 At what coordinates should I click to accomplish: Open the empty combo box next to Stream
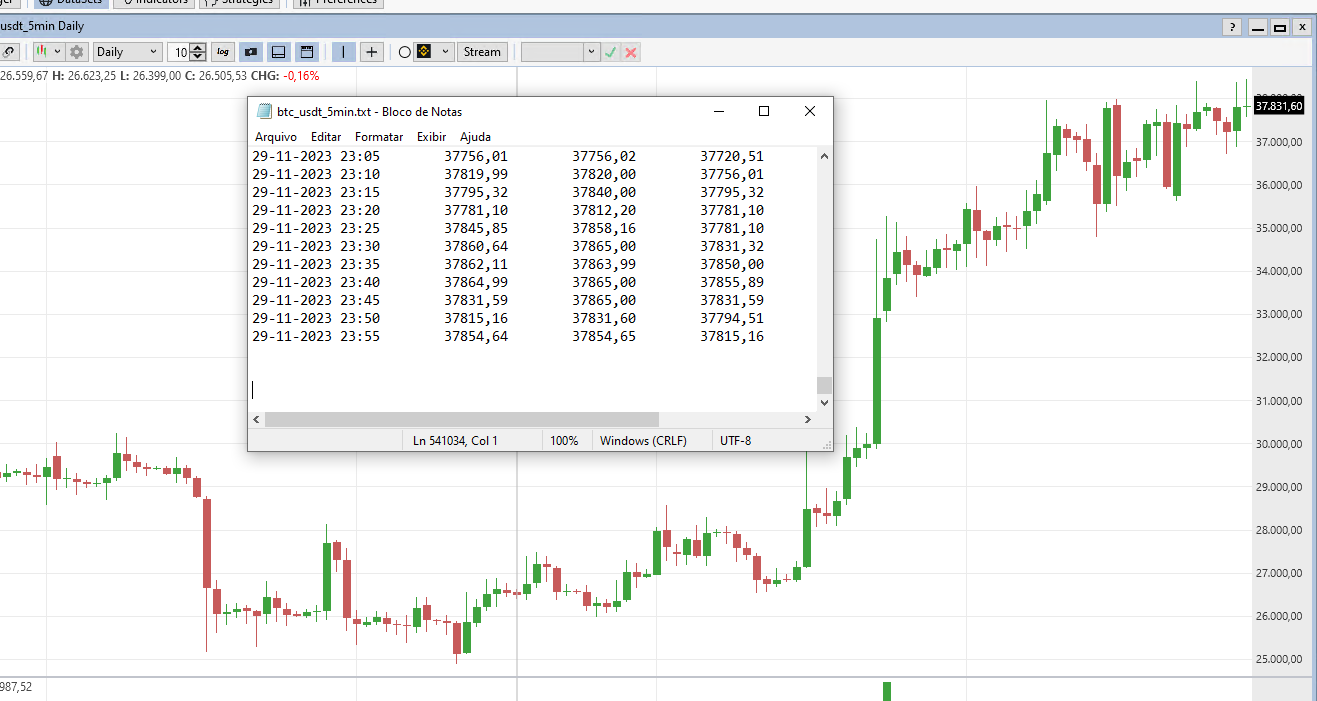point(560,52)
